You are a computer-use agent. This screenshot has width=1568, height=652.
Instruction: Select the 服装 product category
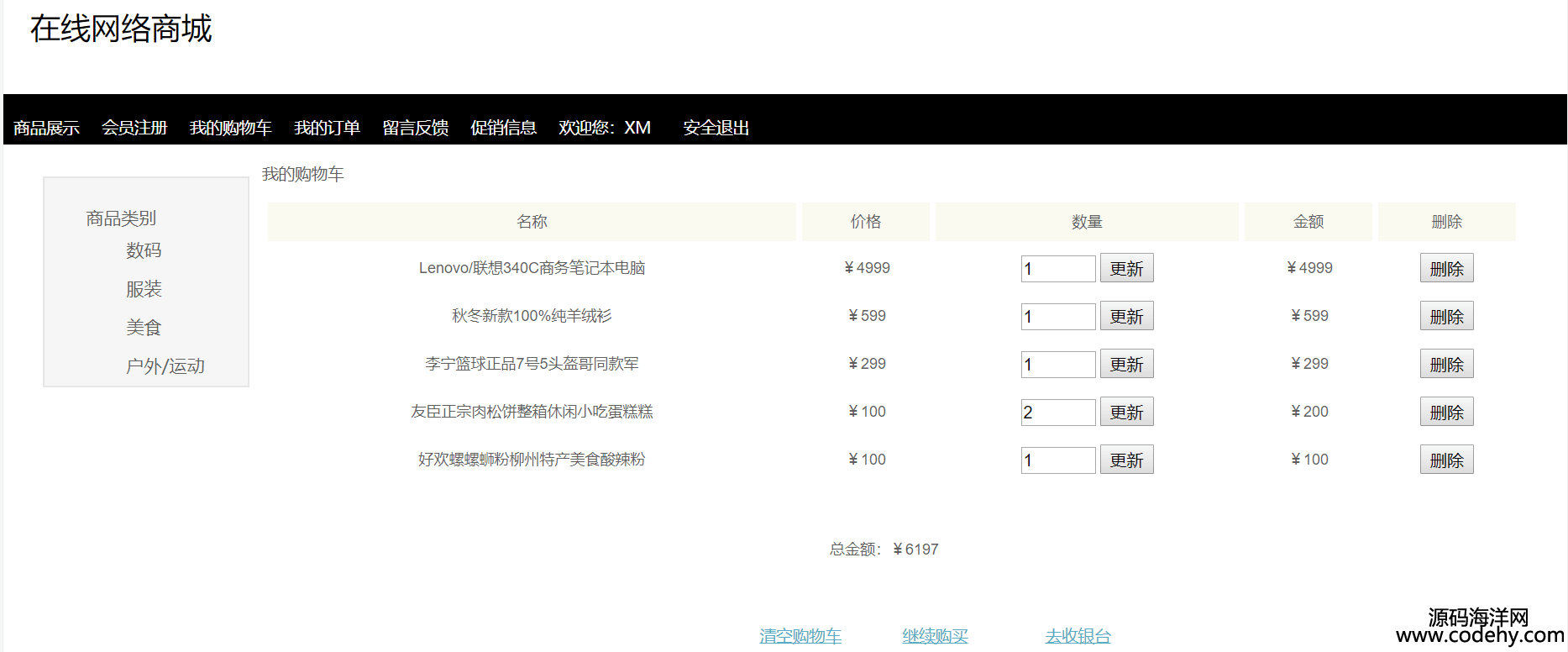(x=144, y=289)
